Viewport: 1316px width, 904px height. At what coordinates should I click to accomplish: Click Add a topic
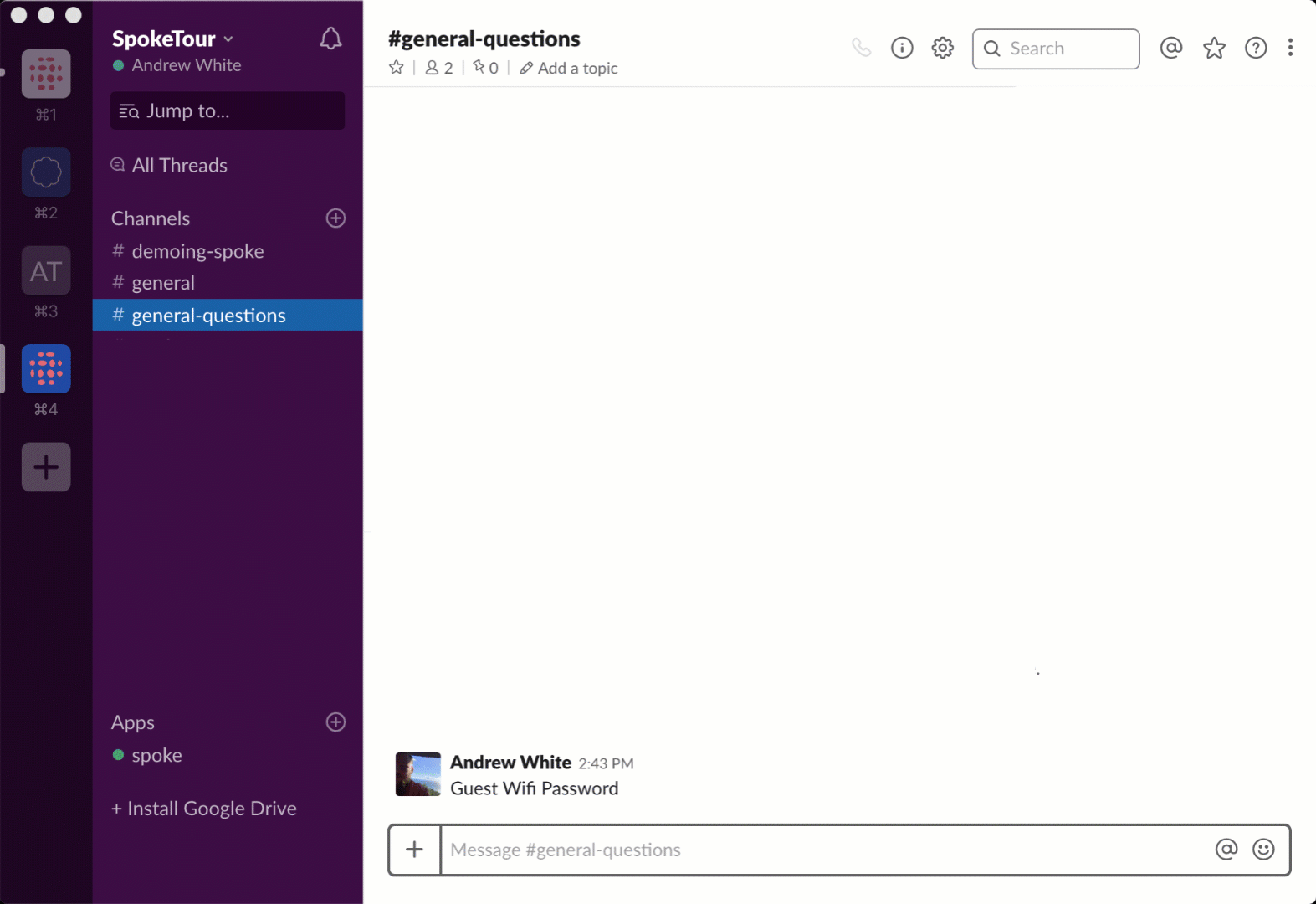(569, 68)
